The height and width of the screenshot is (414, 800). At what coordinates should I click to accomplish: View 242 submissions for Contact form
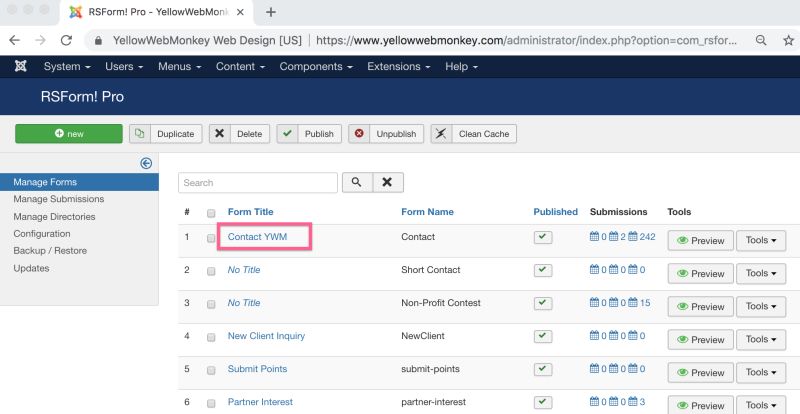coord(642,237)
